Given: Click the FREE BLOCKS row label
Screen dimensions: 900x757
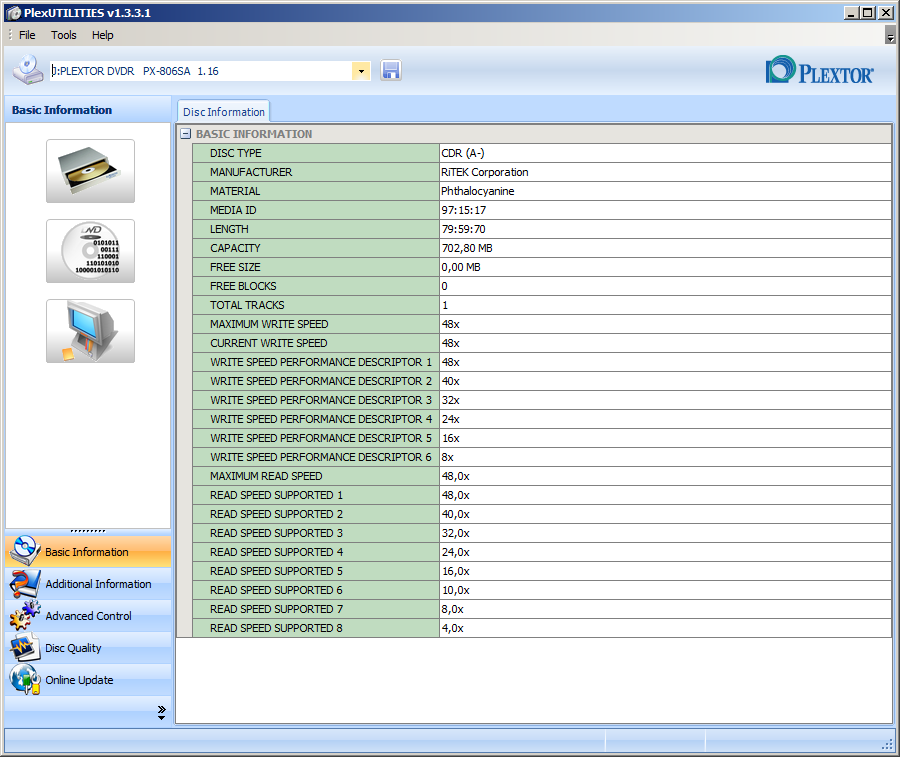Looking at the screenshot, I should pyautogui.click(x=243, y=286).
